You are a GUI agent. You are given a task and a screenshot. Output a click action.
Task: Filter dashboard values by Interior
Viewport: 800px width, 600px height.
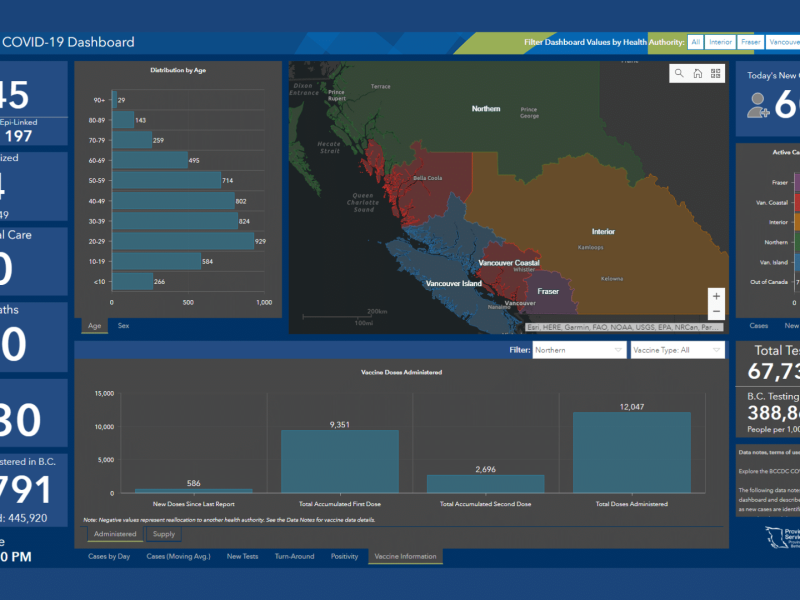pos(720,42)
